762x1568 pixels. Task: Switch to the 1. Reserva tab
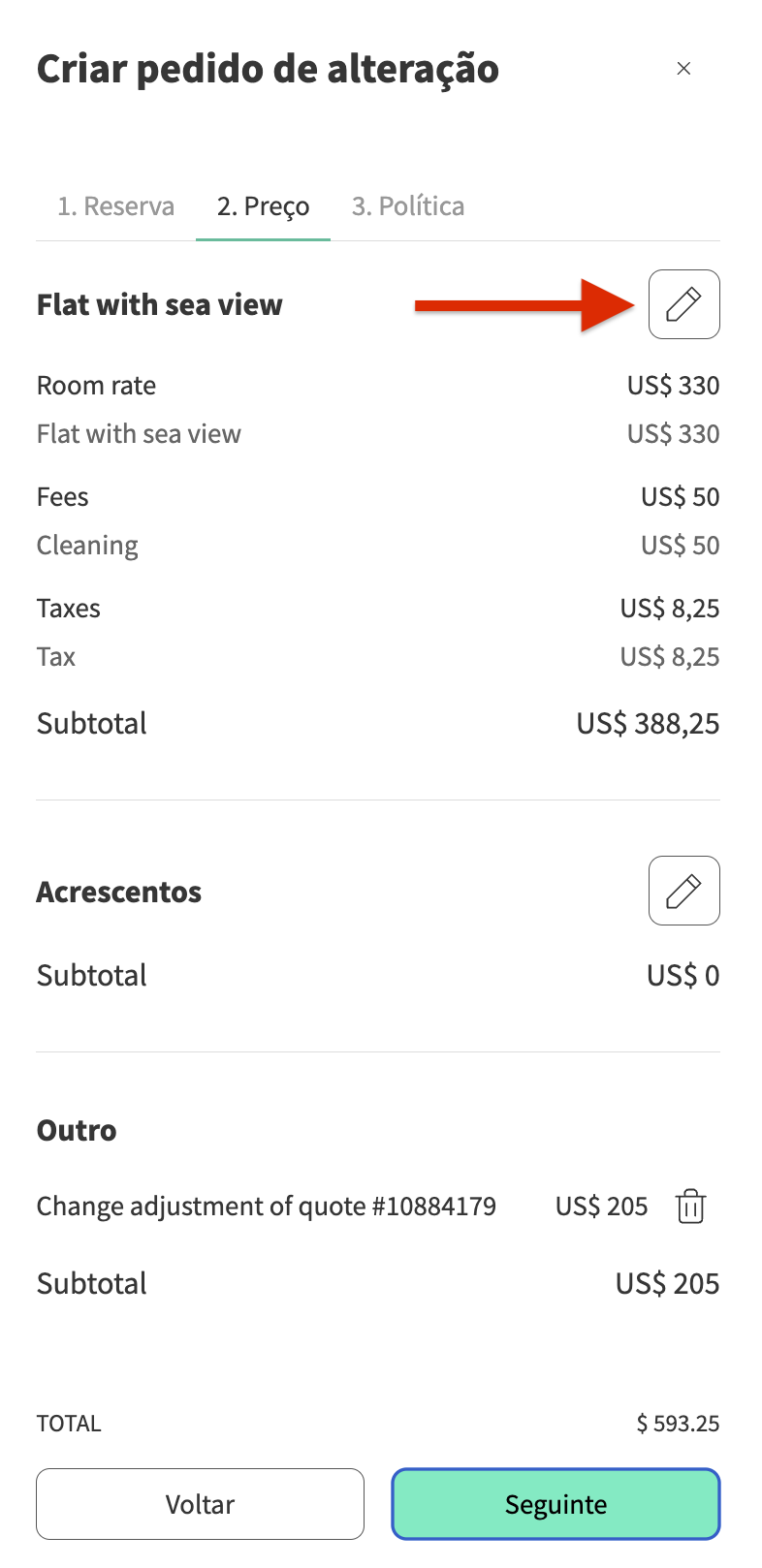116,206
